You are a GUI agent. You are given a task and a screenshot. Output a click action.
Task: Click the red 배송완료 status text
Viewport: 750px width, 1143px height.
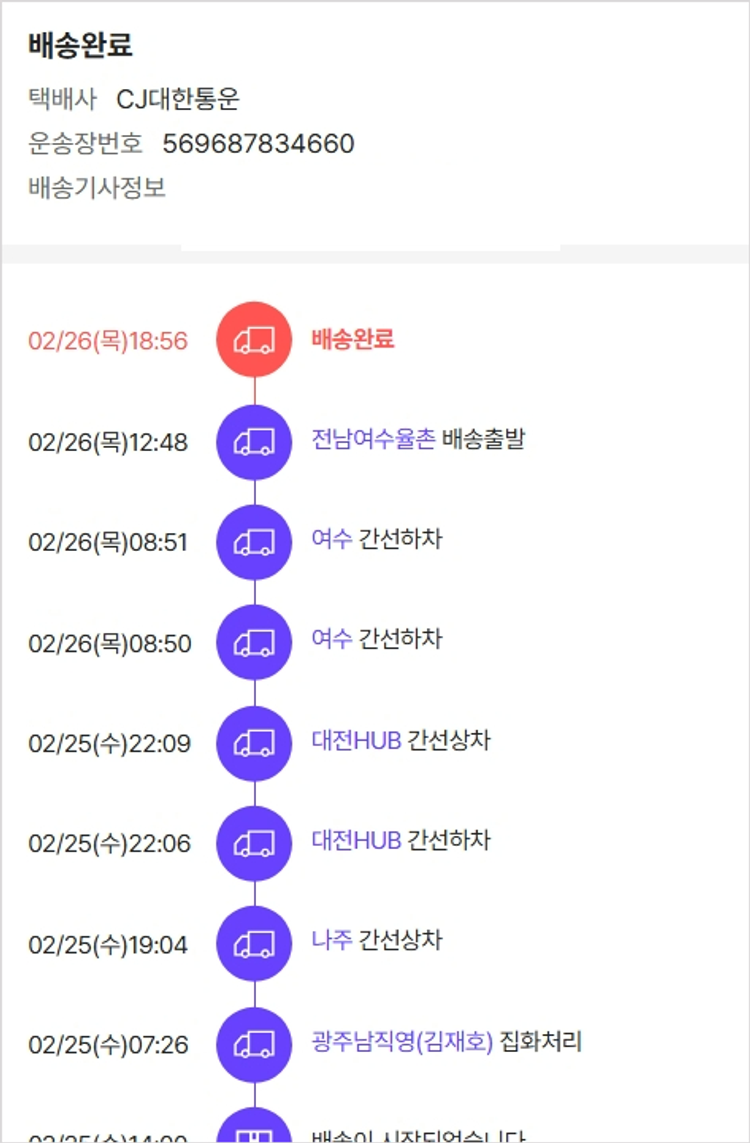click(352, 339)
